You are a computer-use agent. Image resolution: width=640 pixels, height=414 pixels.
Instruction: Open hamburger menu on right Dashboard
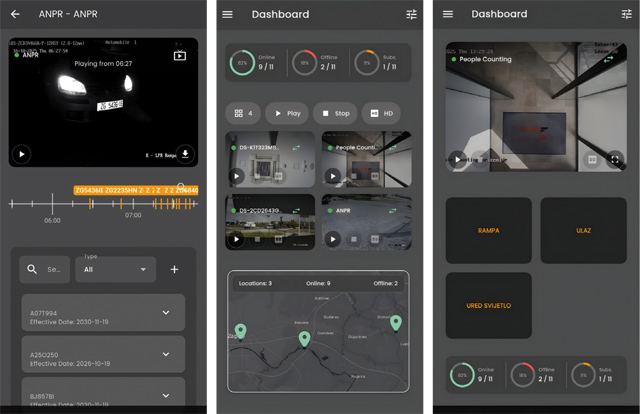448,14
